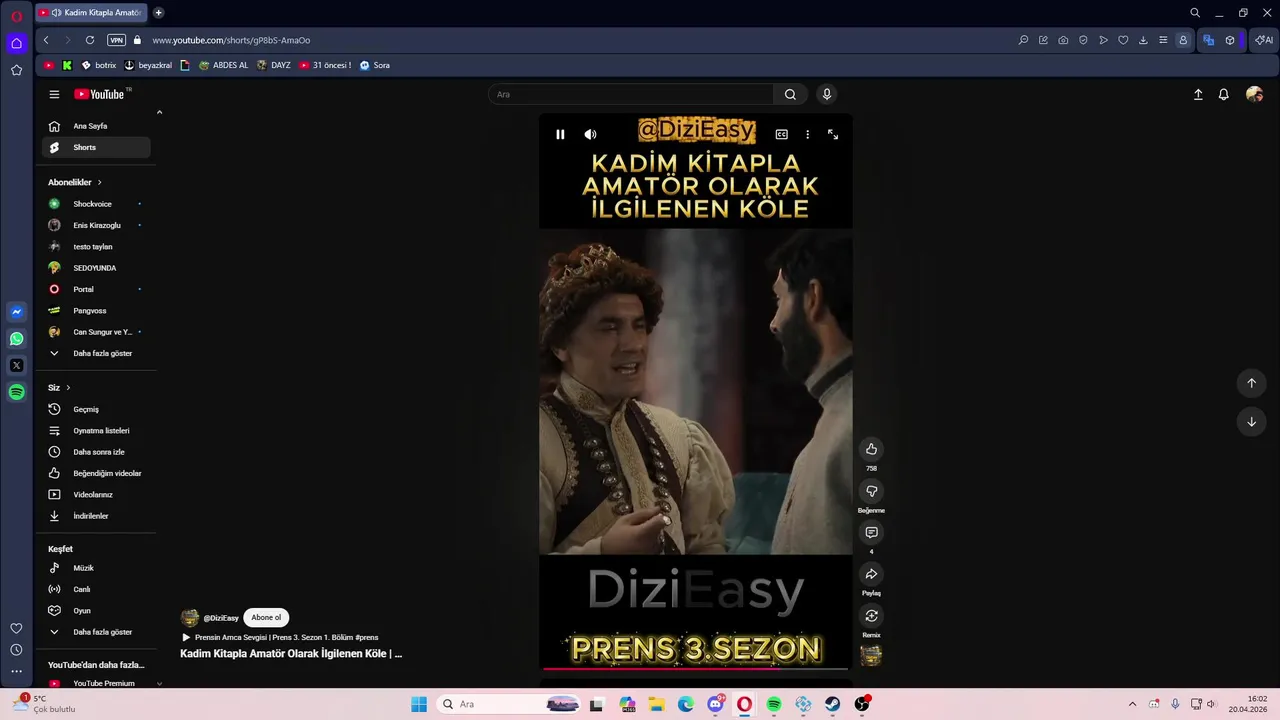Toggle captions on the Shorts player
The height and width of the screenshot is (720, 1280).
[781, 134]
